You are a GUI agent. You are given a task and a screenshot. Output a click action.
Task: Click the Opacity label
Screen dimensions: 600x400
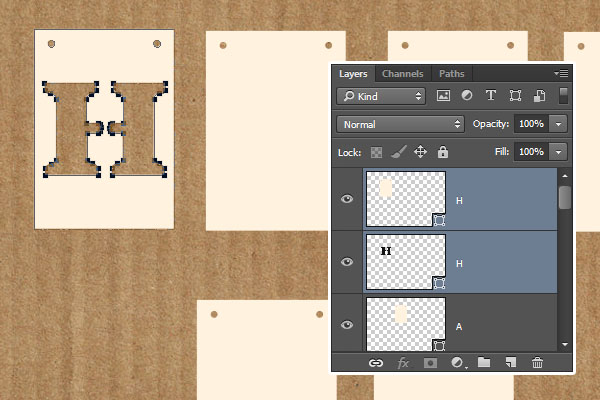491,124
